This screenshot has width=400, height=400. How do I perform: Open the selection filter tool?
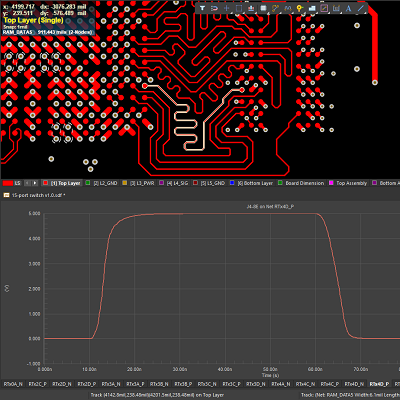point(202,8)
